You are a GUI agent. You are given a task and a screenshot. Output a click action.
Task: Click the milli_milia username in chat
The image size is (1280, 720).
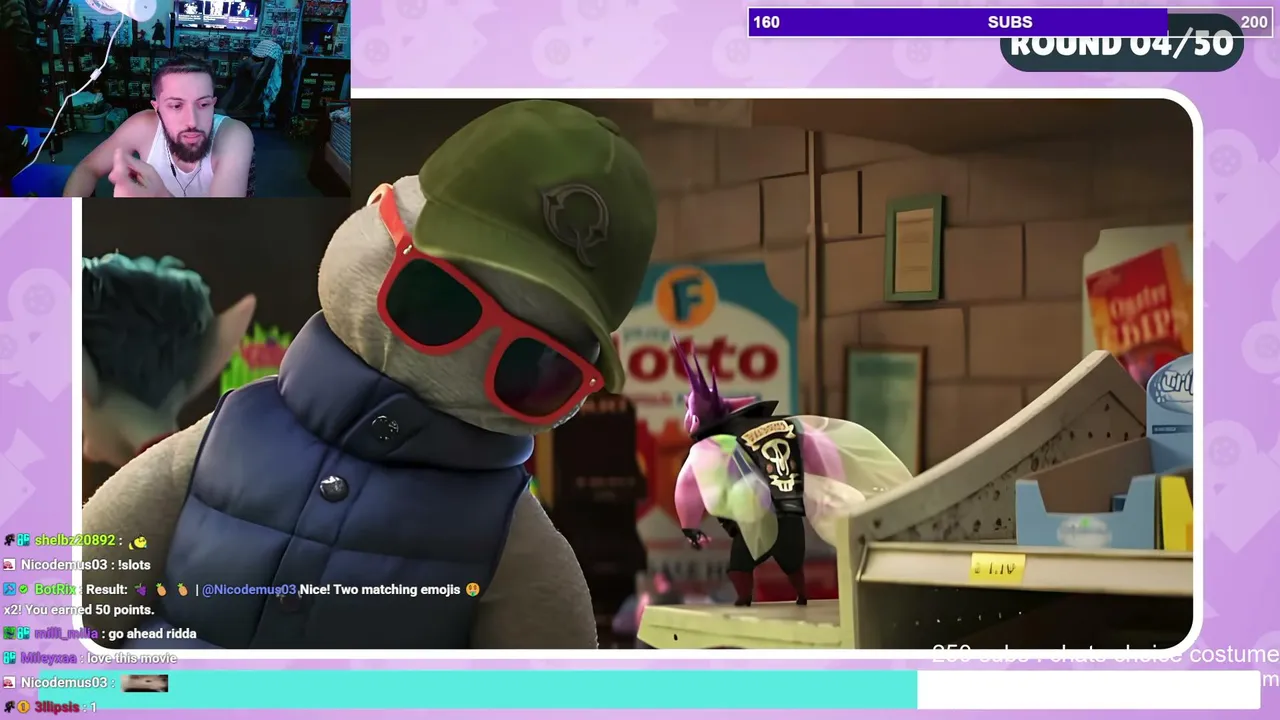point(66,633)
